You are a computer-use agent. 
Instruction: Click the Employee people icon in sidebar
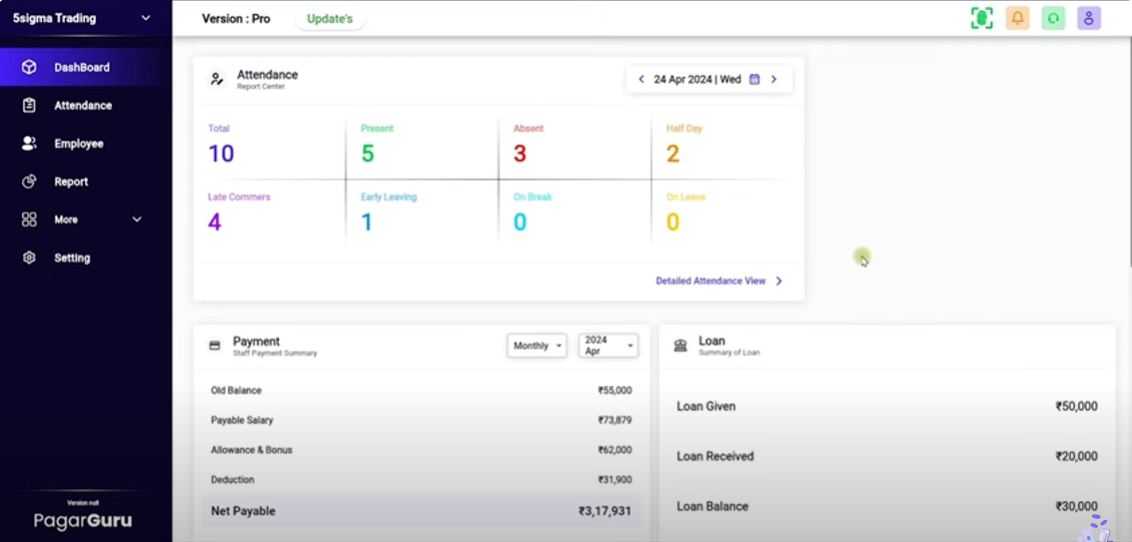click(29, 144)
